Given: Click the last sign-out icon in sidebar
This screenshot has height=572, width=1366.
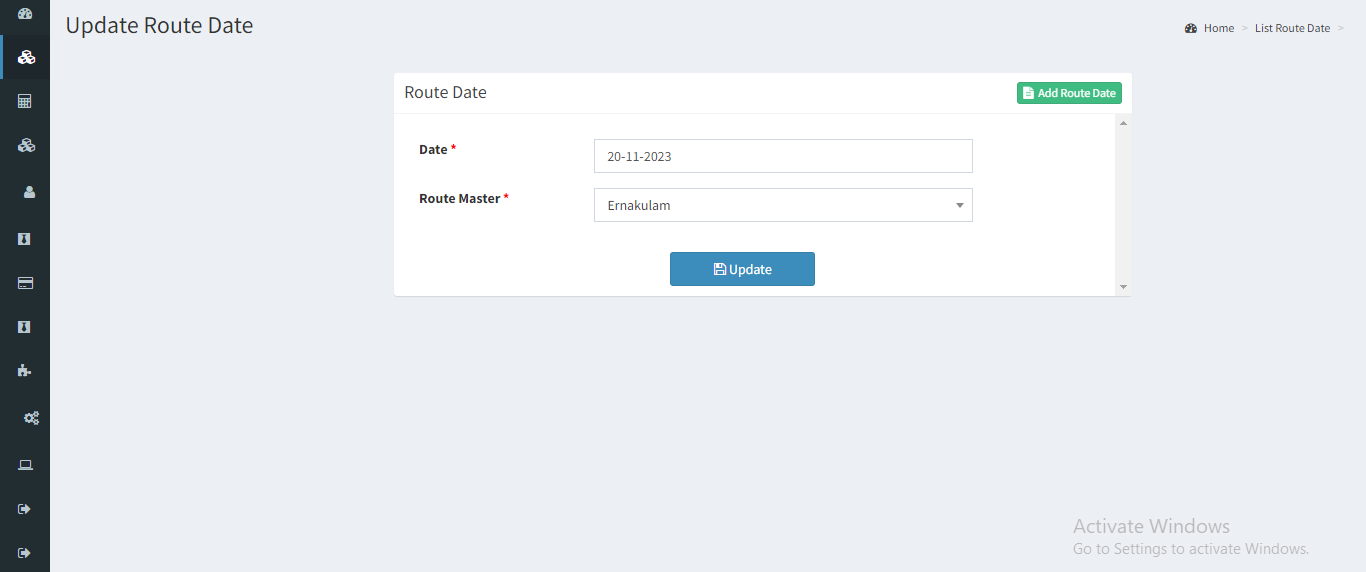Looking at the screenshot, I should coord(25,553).
